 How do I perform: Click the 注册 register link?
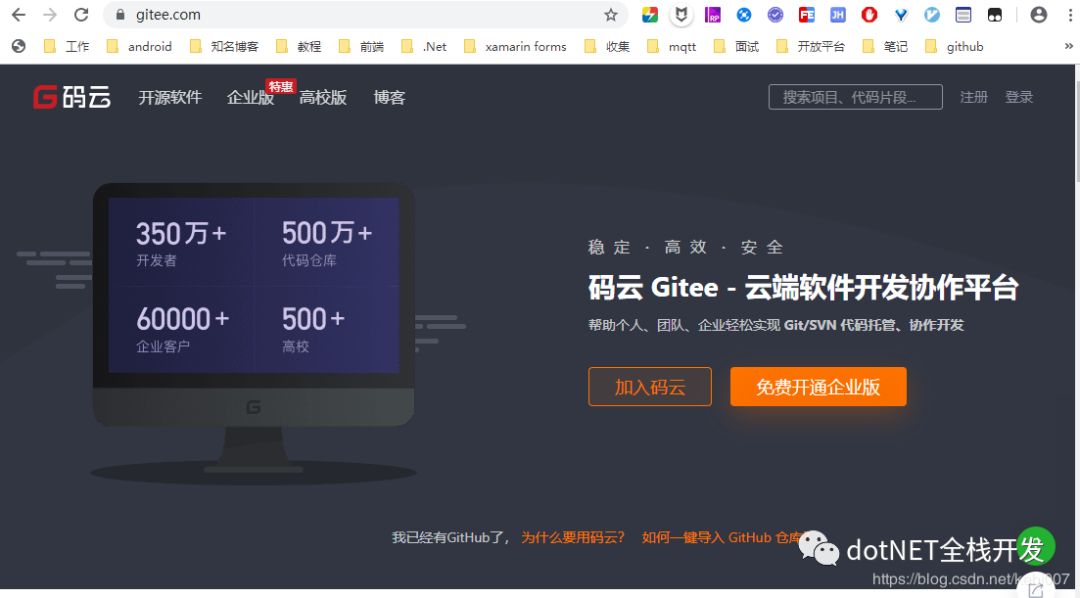point(974,97)
